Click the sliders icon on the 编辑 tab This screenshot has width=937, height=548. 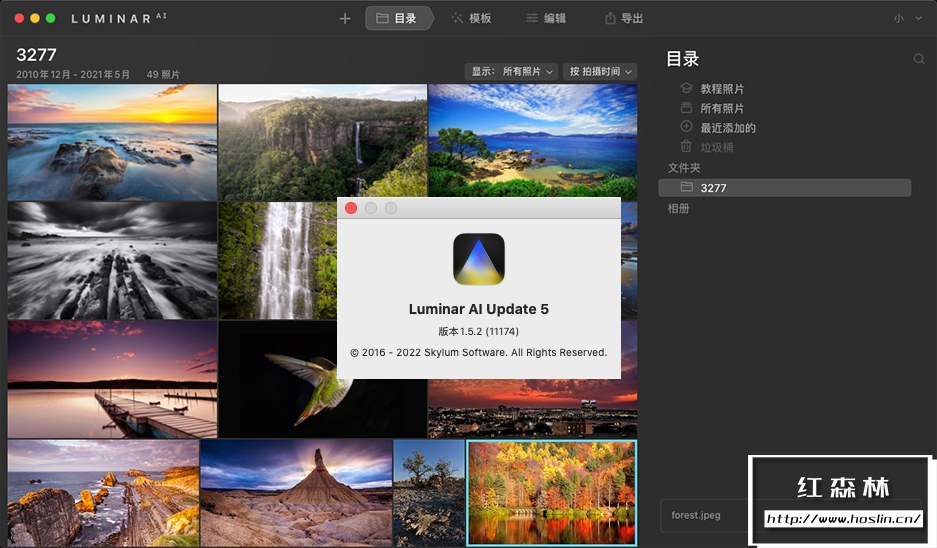[x=532, y=19]
